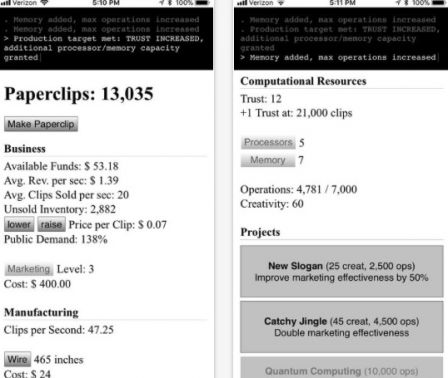Screen dimensions: 448x378
Task: Click the Computational Resources heading
Action: [x=303, y=81]
